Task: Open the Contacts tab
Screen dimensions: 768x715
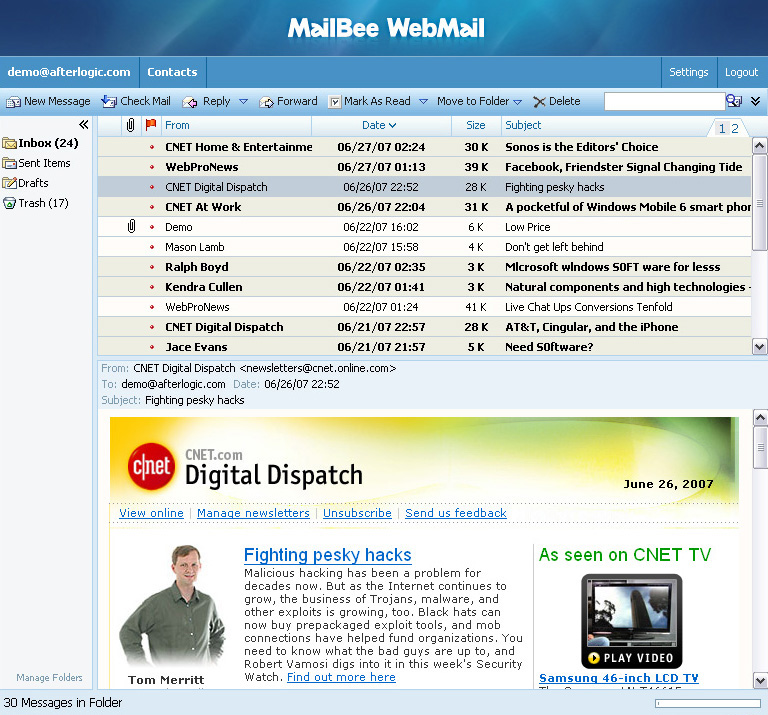Action: [172, 72]
